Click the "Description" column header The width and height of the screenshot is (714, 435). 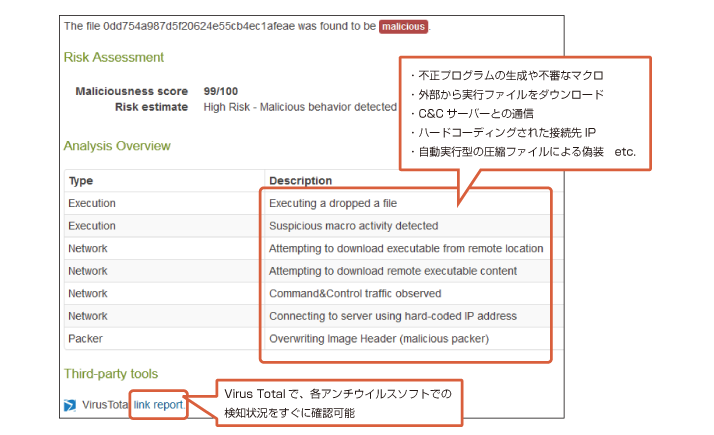[x=300, y=181]
